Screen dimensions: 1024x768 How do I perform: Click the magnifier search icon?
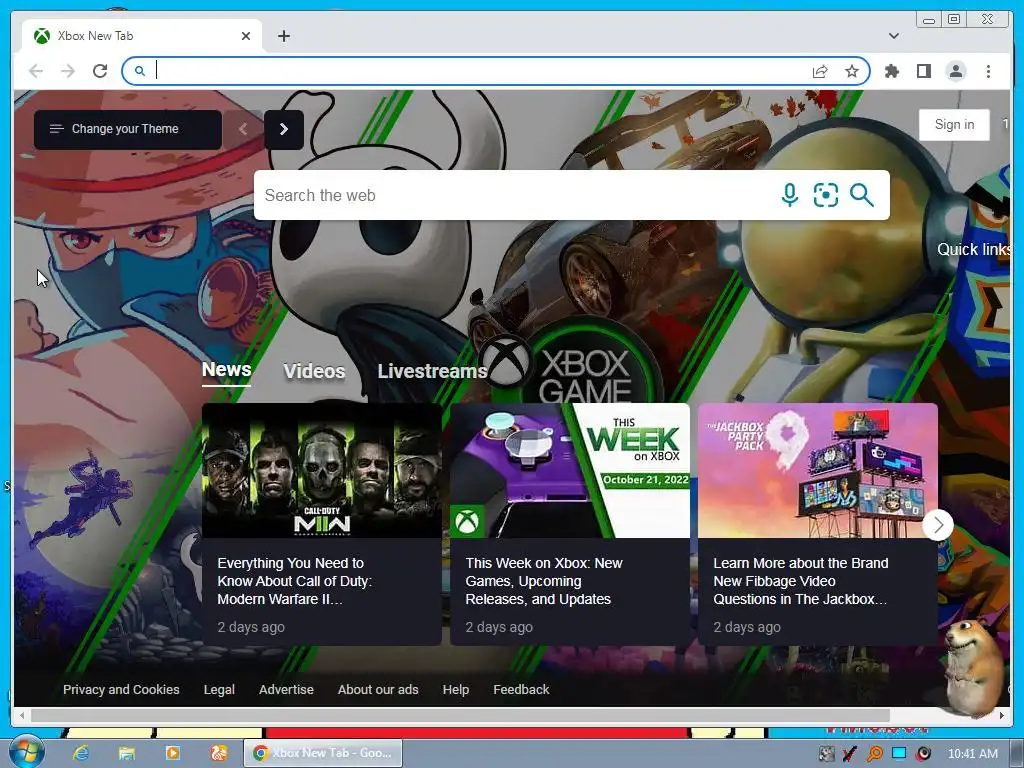point(861,195)
